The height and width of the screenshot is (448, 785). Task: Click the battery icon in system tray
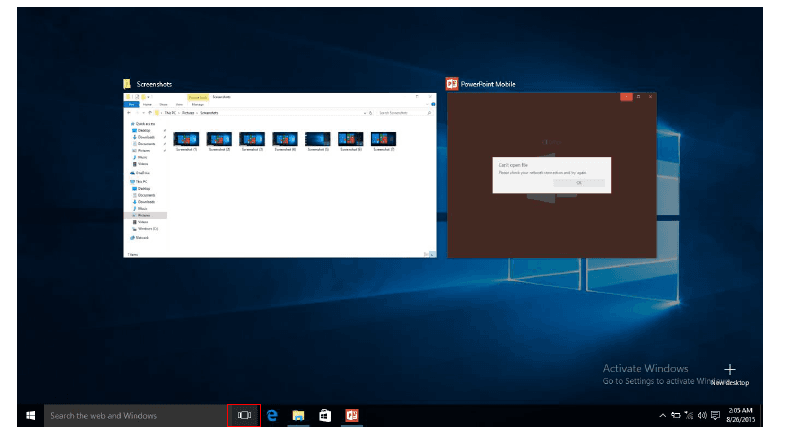[x=675, y=415]
